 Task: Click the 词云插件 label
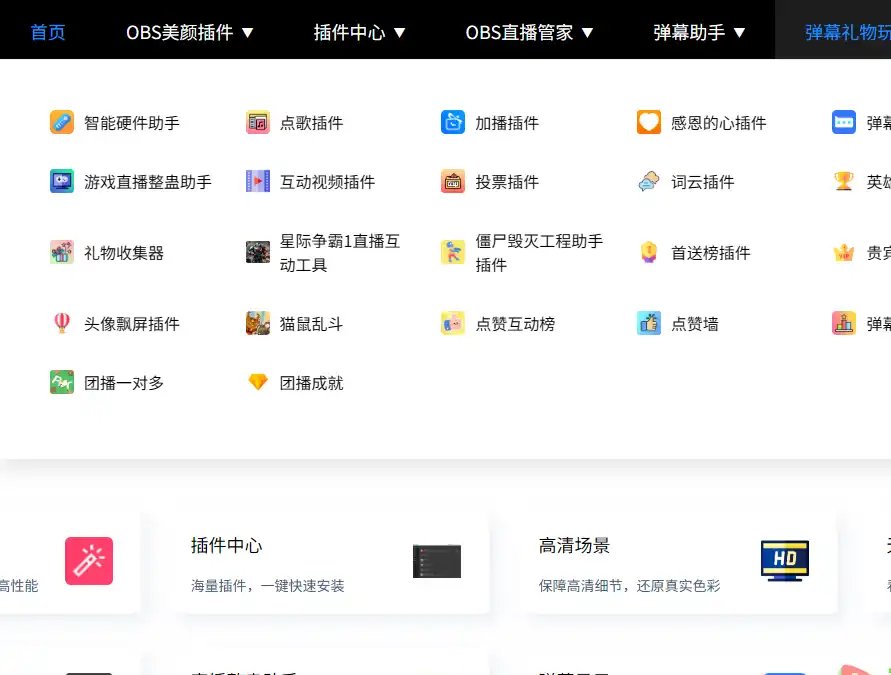coord(702,182)
